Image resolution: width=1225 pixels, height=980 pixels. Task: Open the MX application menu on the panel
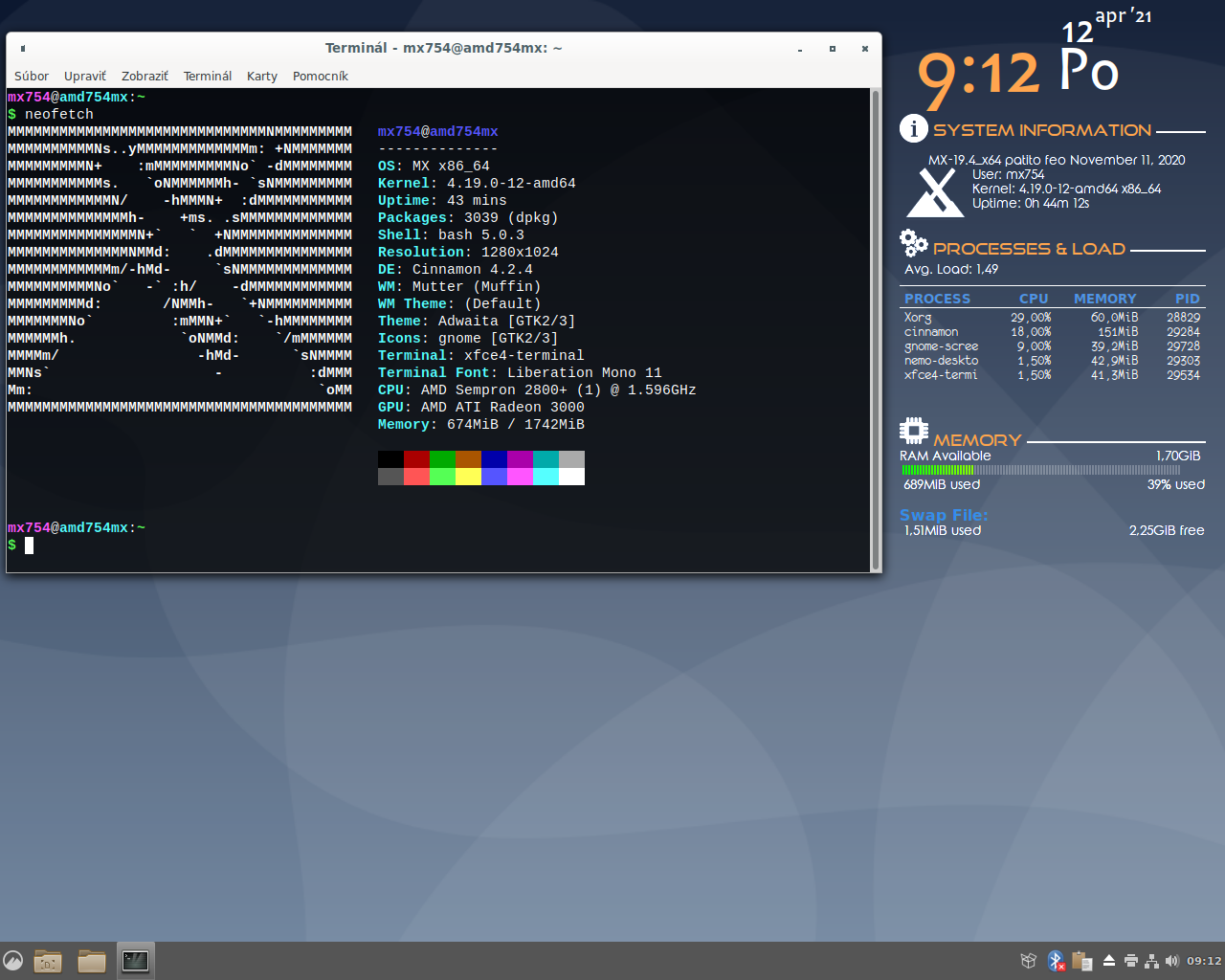12,960
